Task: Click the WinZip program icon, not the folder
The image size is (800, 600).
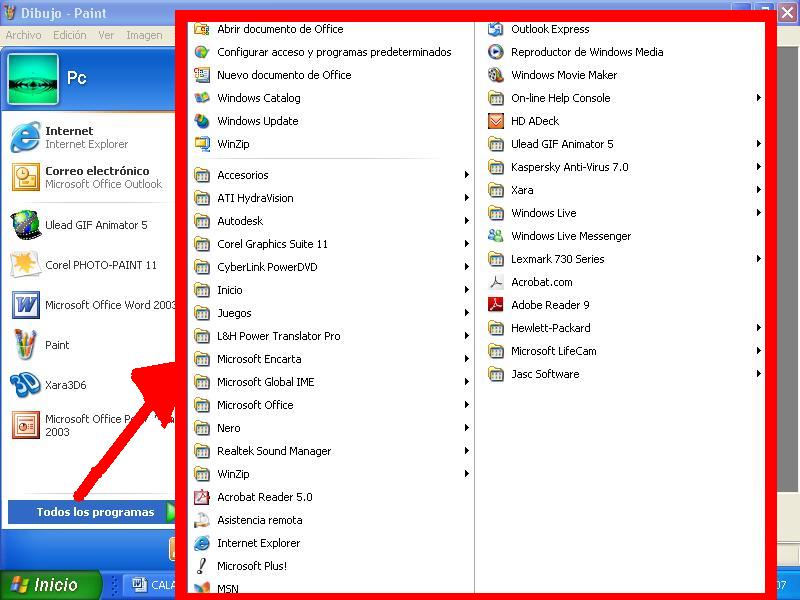Action: [202, 144]
